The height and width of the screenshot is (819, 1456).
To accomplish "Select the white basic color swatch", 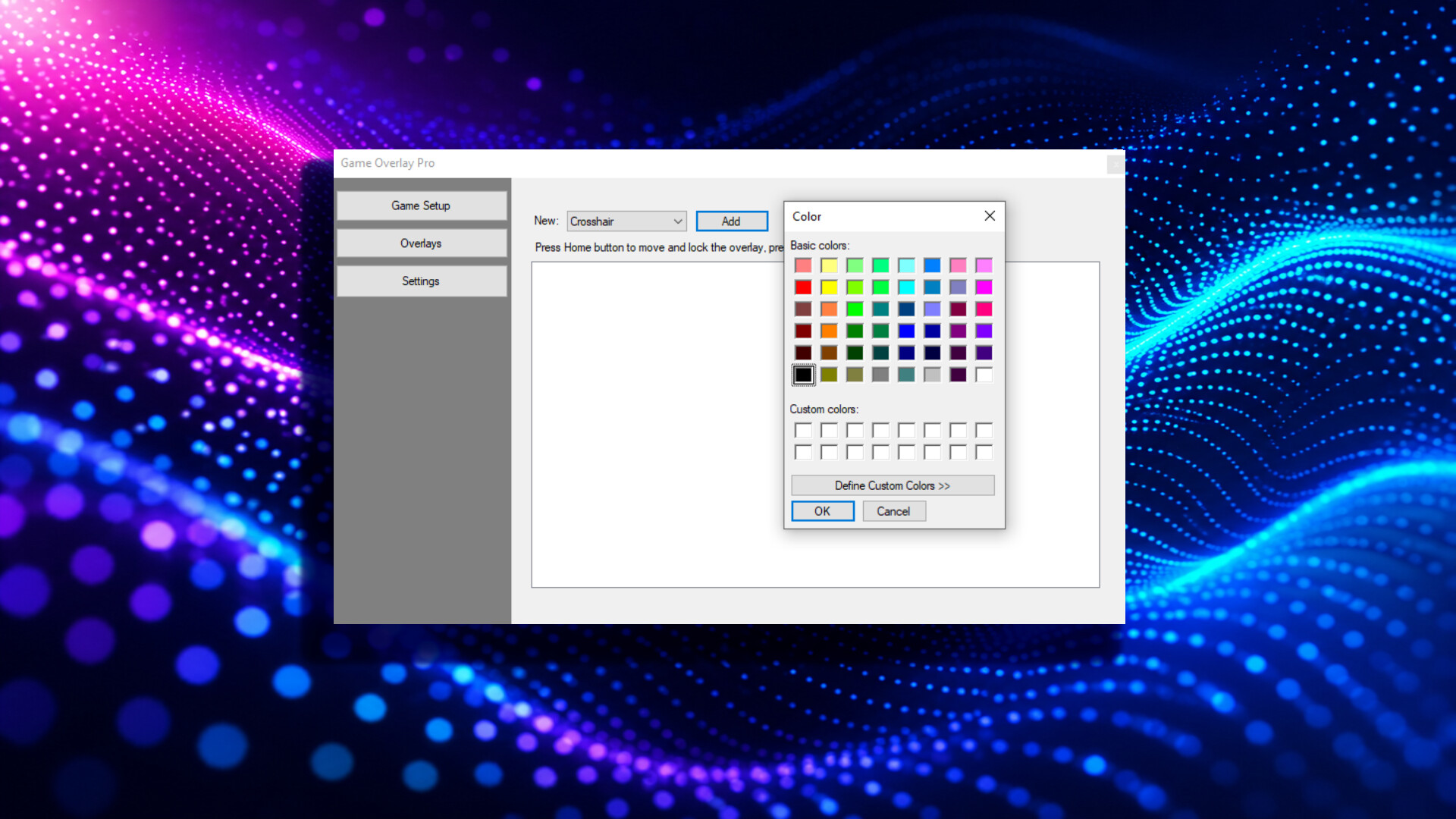I will coord(984,375).
